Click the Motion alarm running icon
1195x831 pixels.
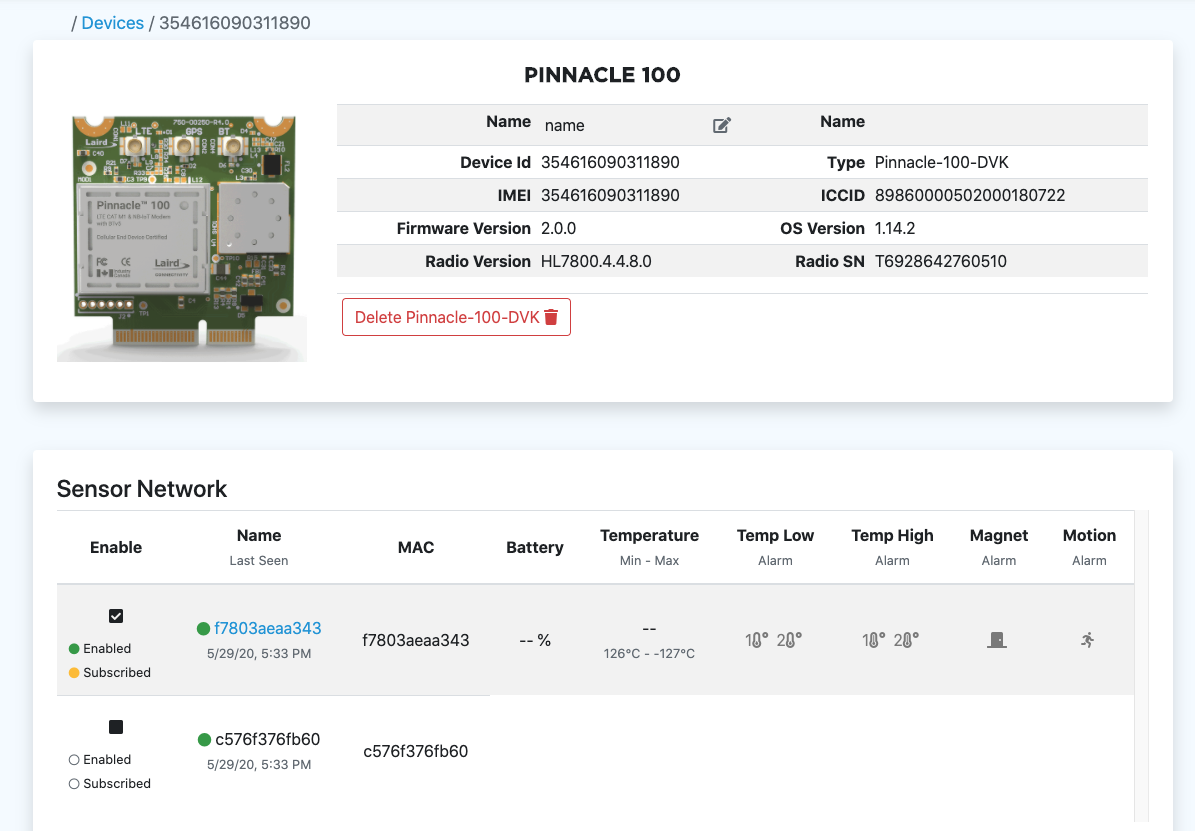(1088, 640)
